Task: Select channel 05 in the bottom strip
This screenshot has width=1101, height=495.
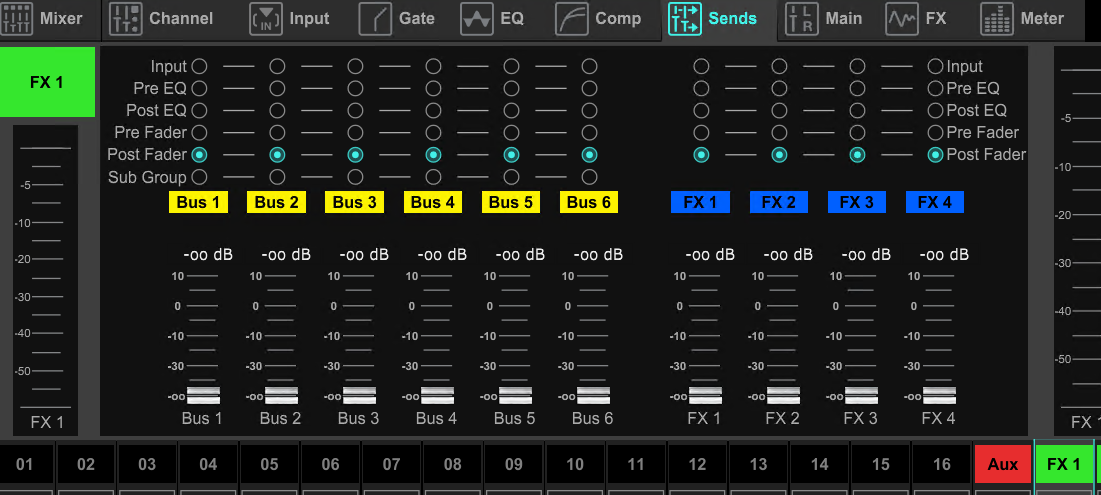Action: 270,464
